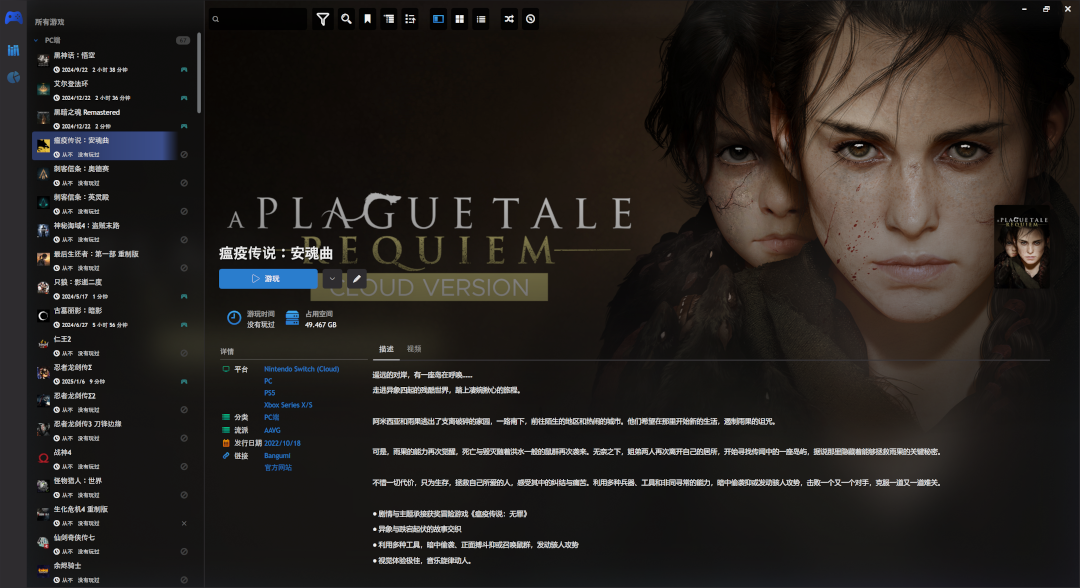The image size is (1080, 588).
Task: Open the filter panel funnel icon
Action: 322,19
